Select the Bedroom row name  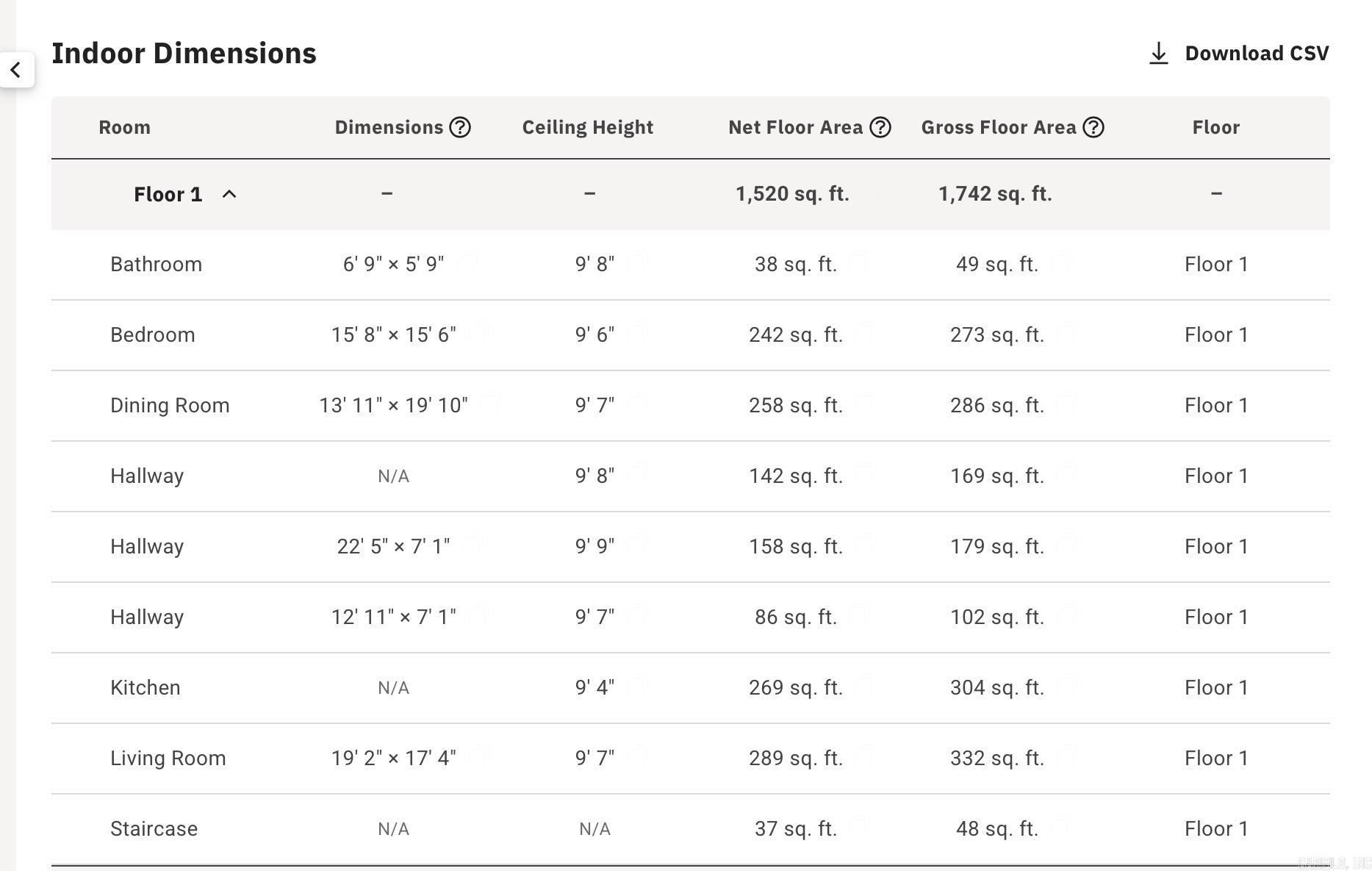tap(152, 335)
